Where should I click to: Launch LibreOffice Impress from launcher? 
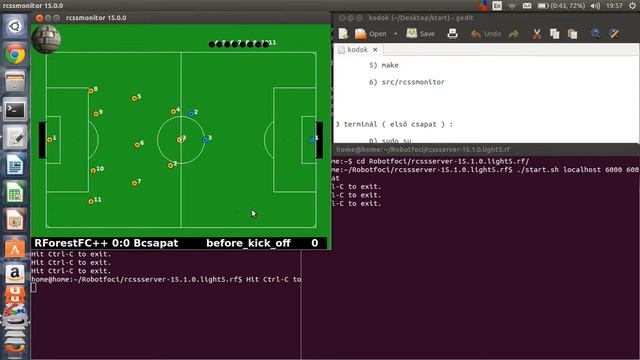pos(15,221)
